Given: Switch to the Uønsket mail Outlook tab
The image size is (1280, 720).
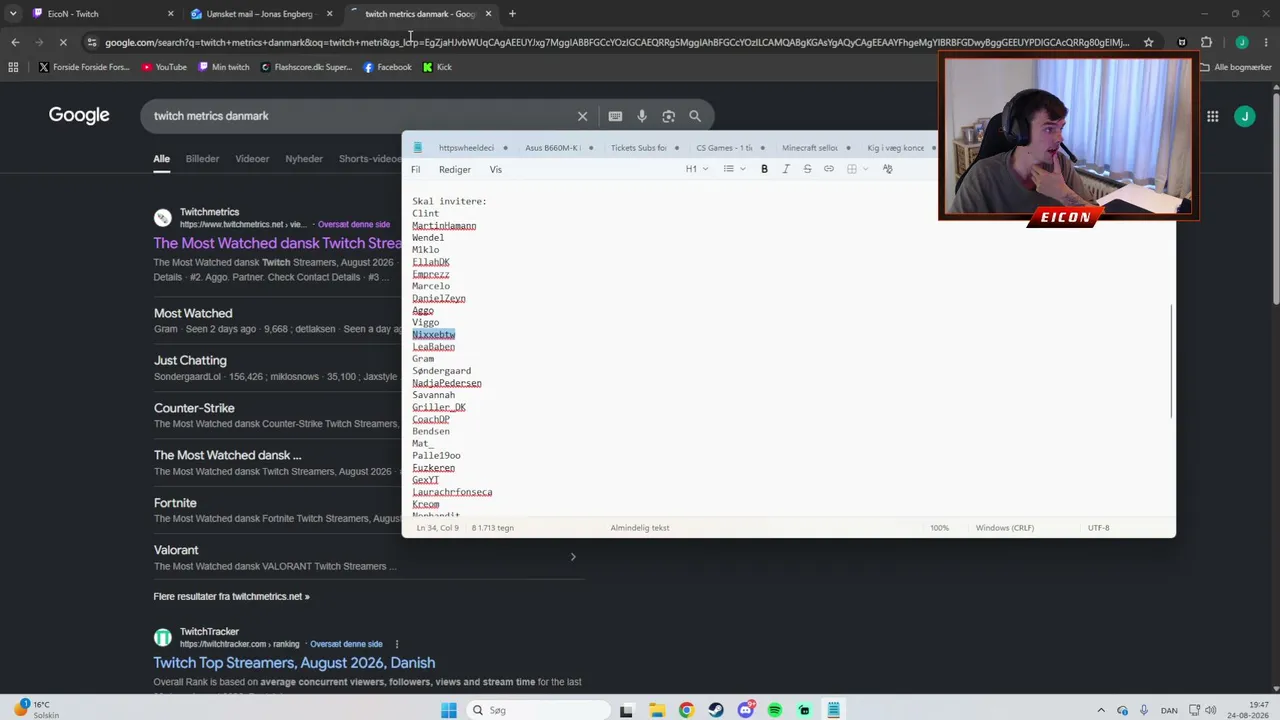Looking at the screenshot, I should [262, 14].
